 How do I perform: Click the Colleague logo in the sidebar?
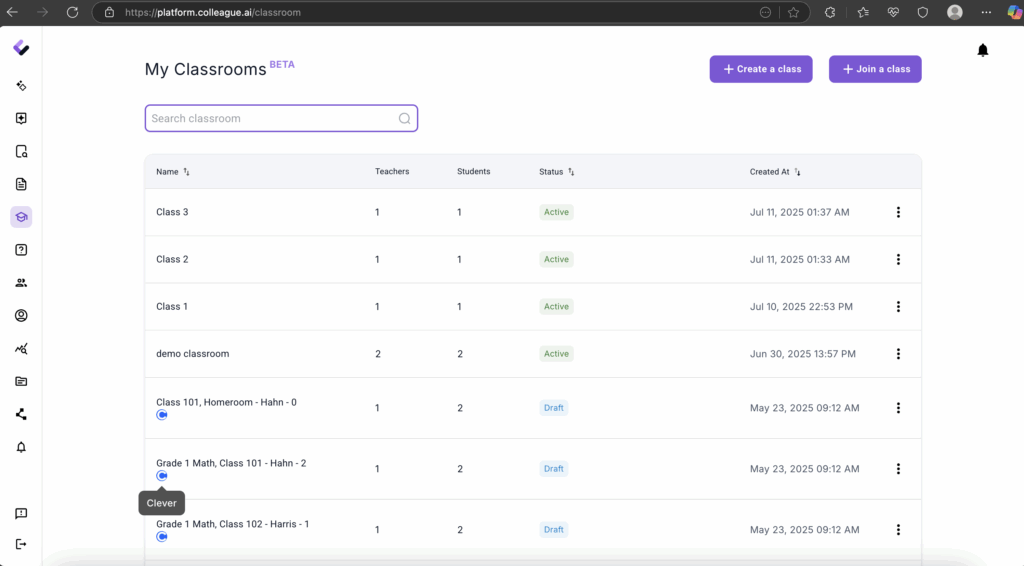[21, 48]
